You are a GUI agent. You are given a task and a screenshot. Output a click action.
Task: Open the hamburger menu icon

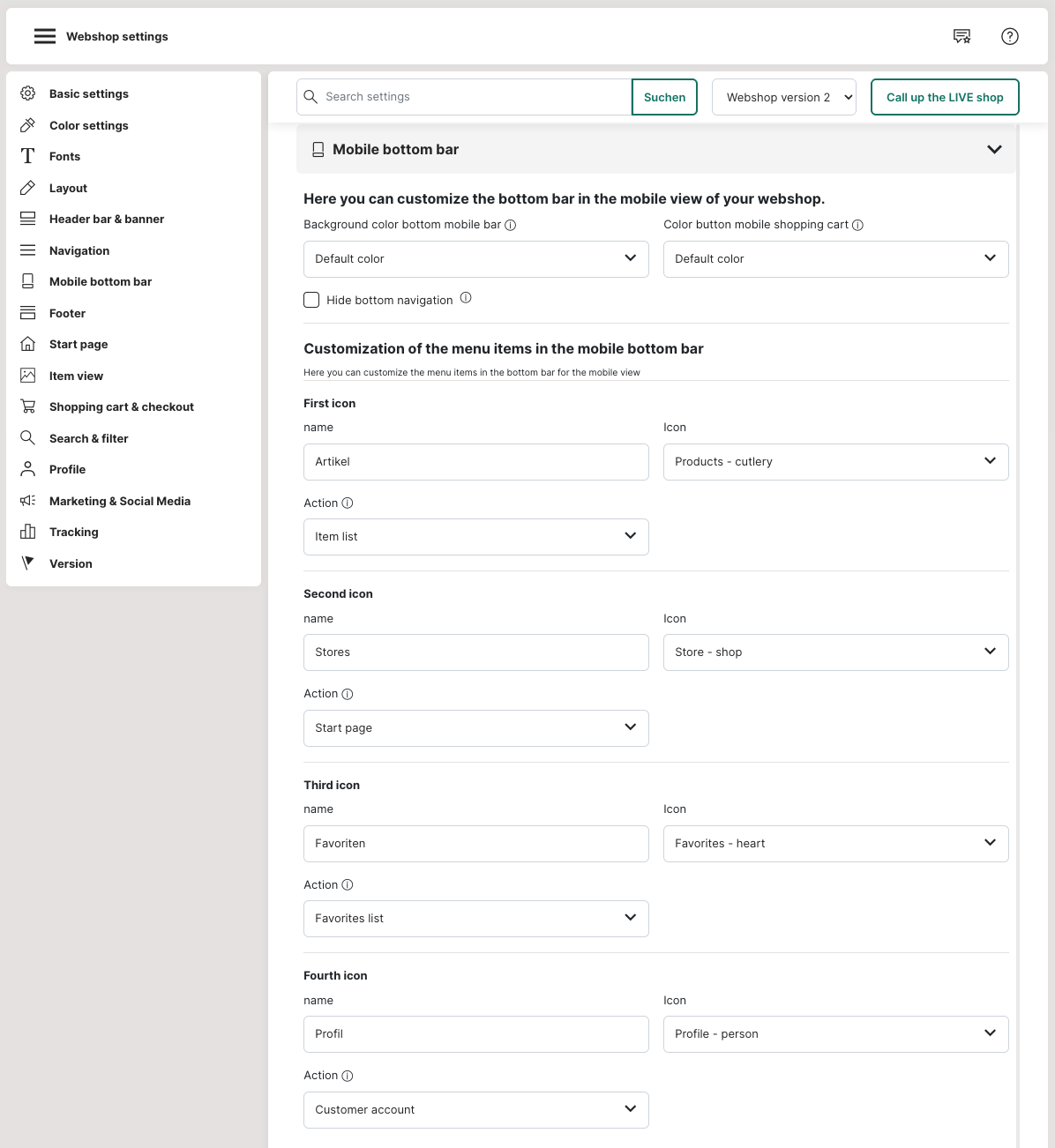(45, 36)
